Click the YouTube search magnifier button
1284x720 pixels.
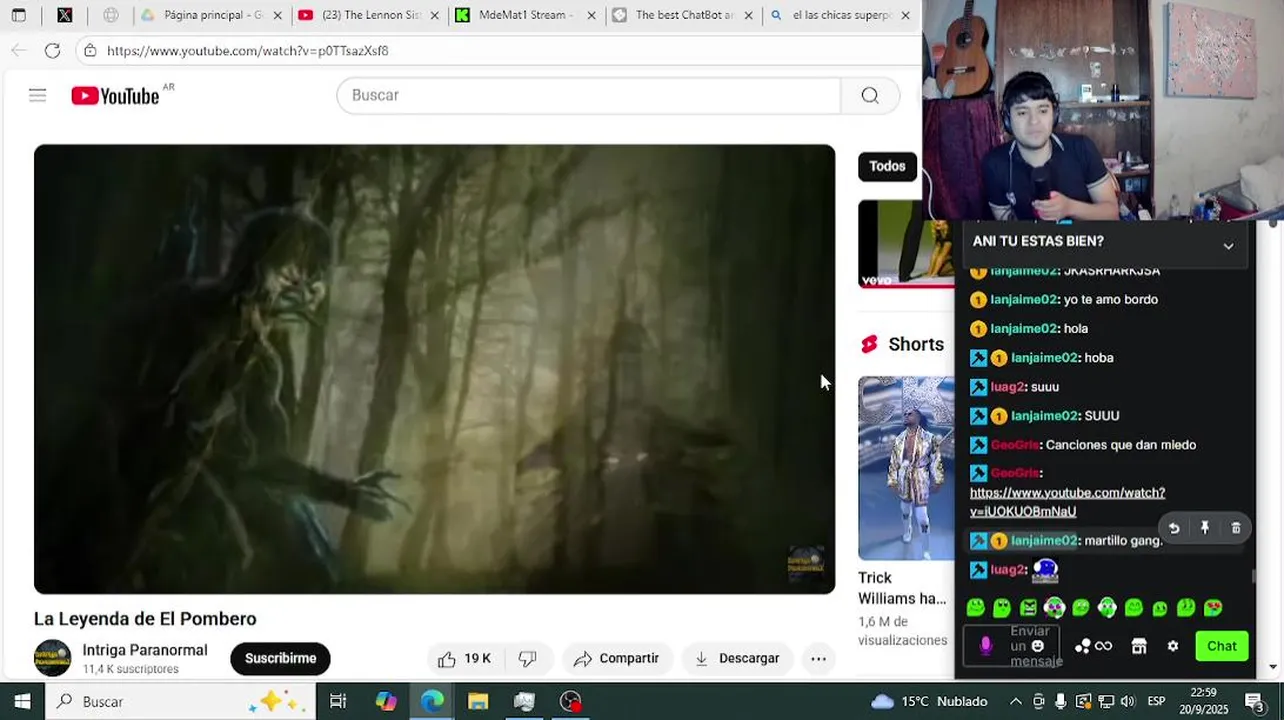870,95
